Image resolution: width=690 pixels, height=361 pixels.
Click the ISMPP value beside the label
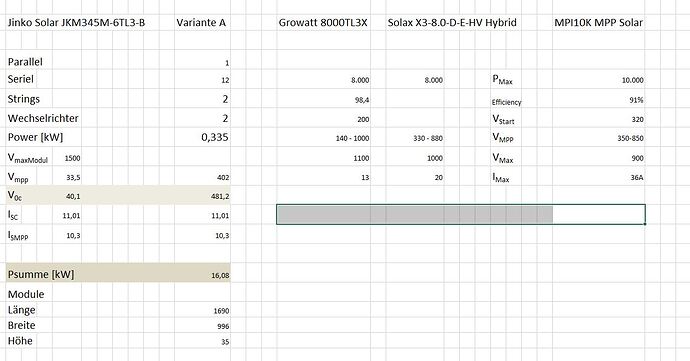click(73, 236)
